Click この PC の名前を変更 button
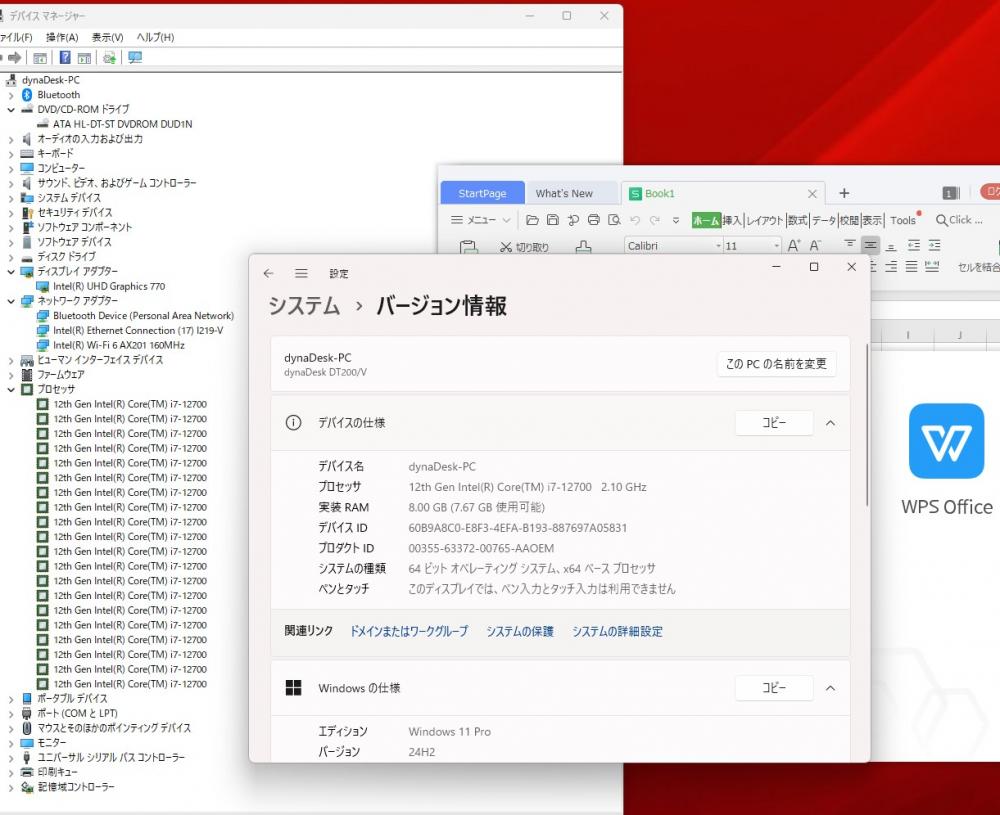 coord(776,363)
